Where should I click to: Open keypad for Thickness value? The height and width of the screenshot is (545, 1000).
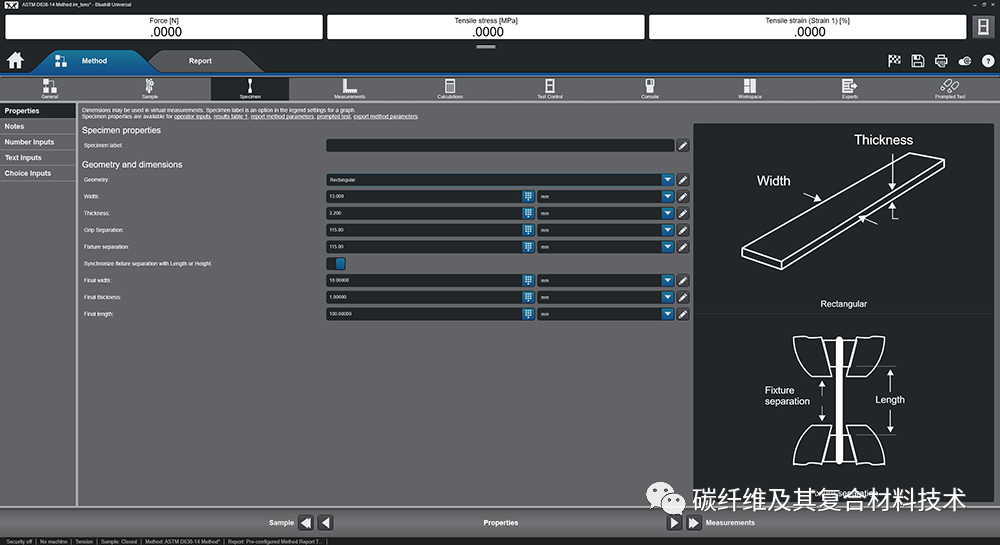(528, 213)
